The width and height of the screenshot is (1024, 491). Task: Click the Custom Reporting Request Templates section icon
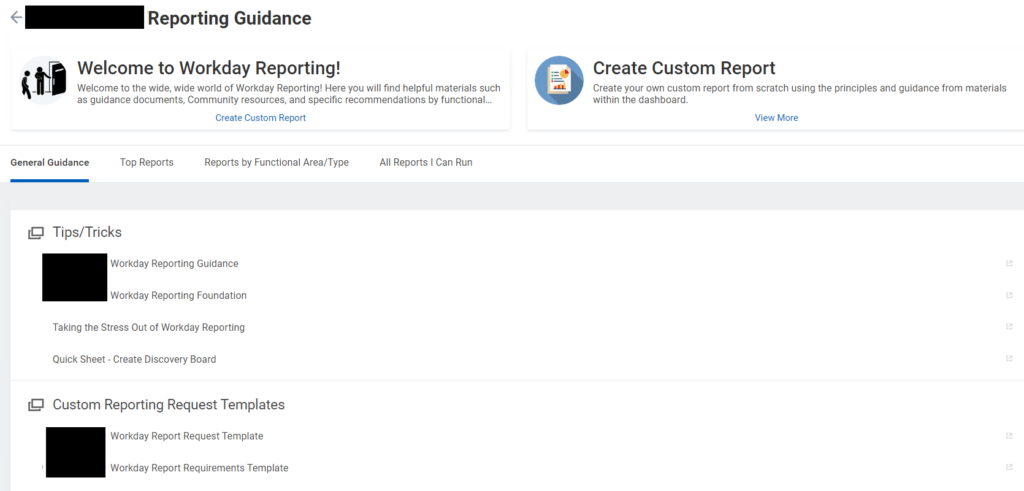point(35,405)
